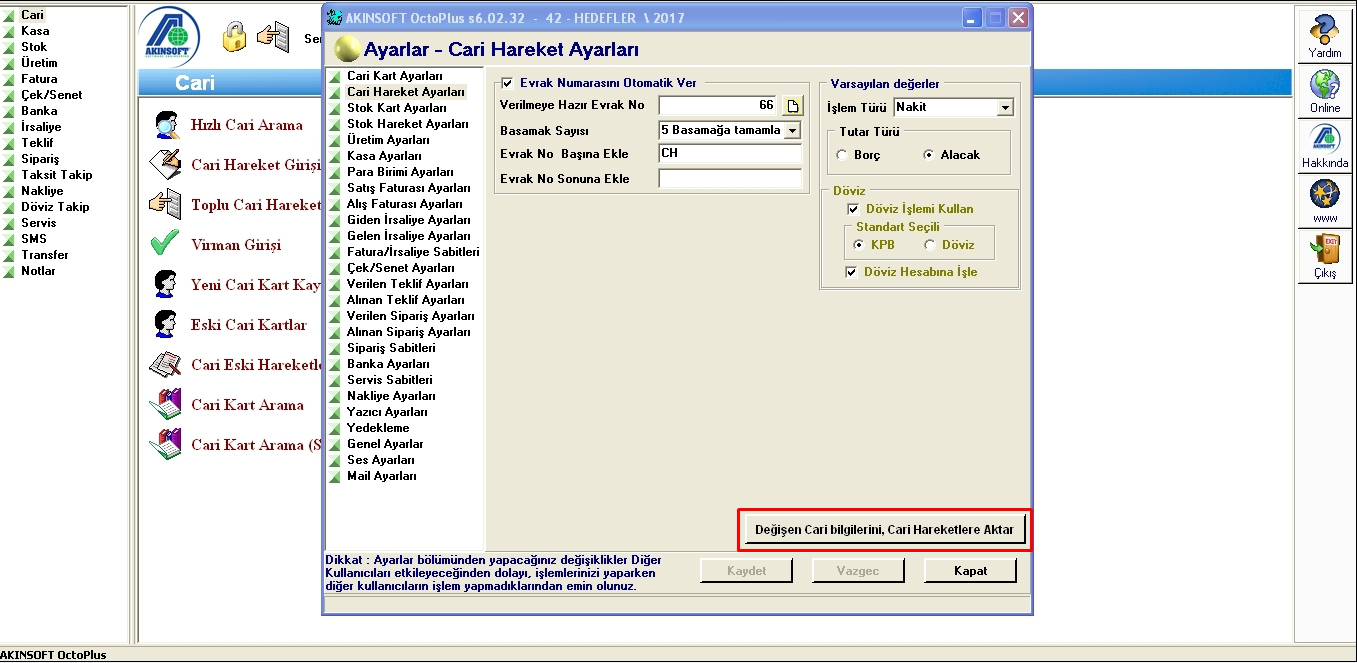Screen dimensions: 1357x663
Task: Select the Döviz radio button
Action: (930, 245)
